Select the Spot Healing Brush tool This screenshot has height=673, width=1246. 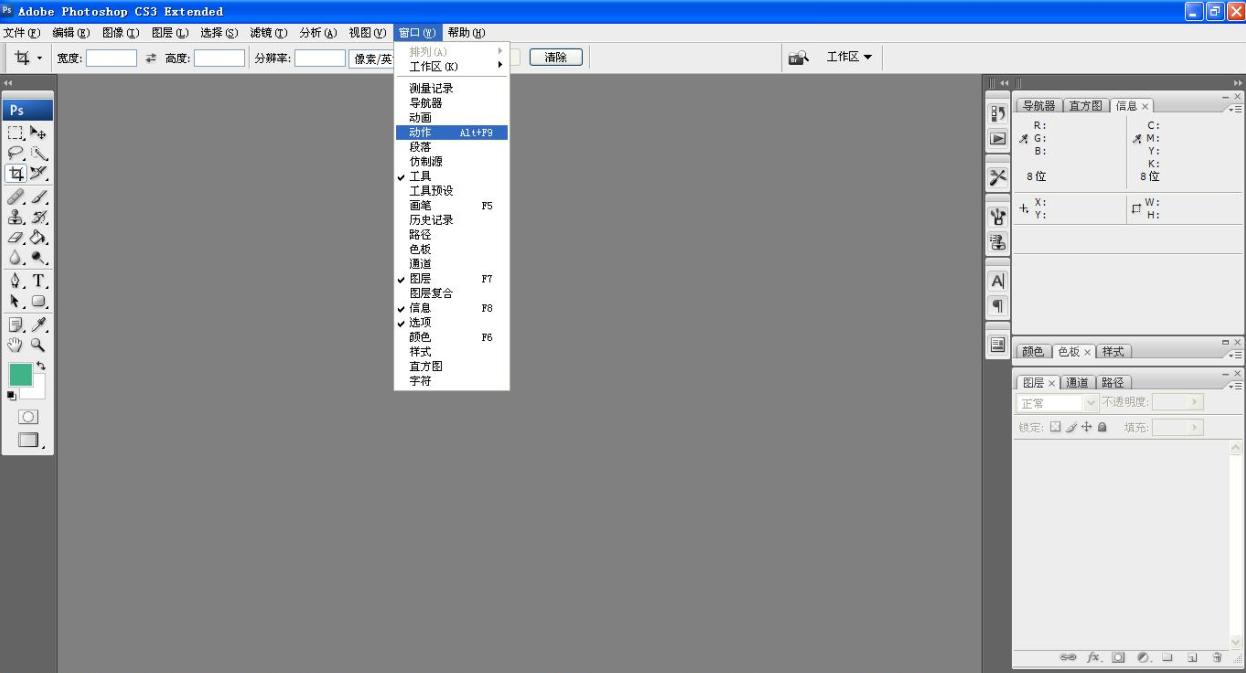coord(16,198)
